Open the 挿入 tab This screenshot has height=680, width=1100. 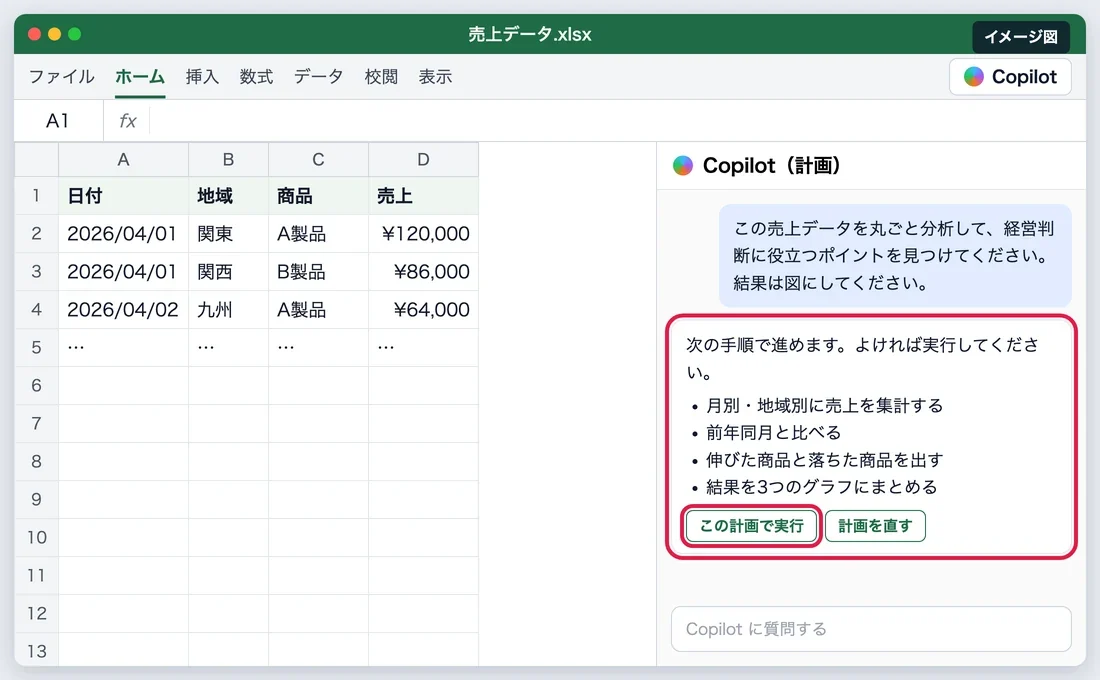tap(202, 76)
